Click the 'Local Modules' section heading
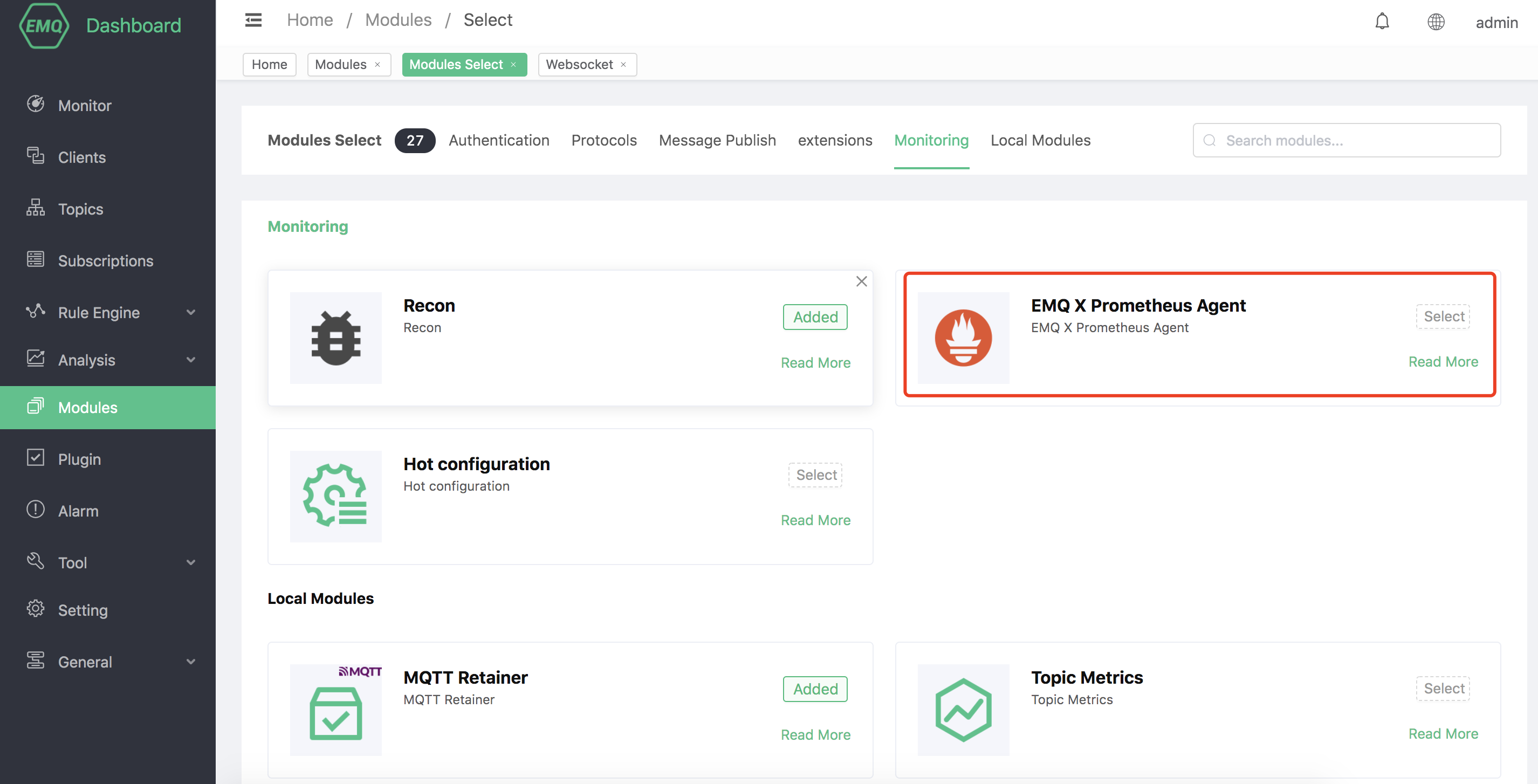 [320, 599]
